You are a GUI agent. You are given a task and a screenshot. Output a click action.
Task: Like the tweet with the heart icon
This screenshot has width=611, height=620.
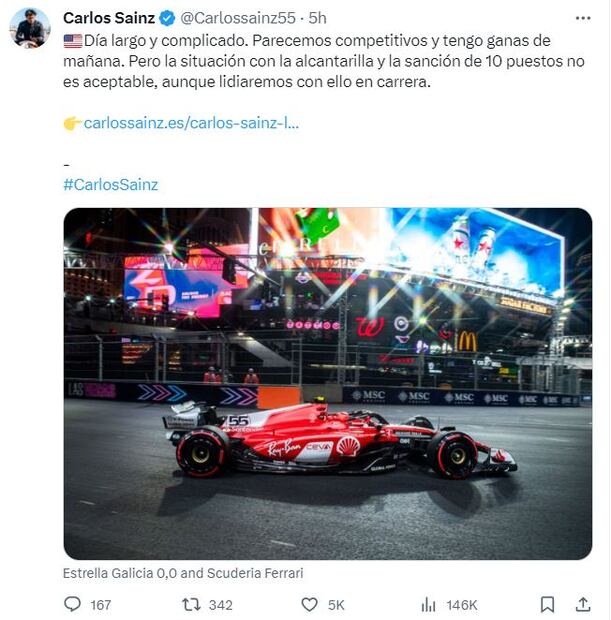point(309,604)
